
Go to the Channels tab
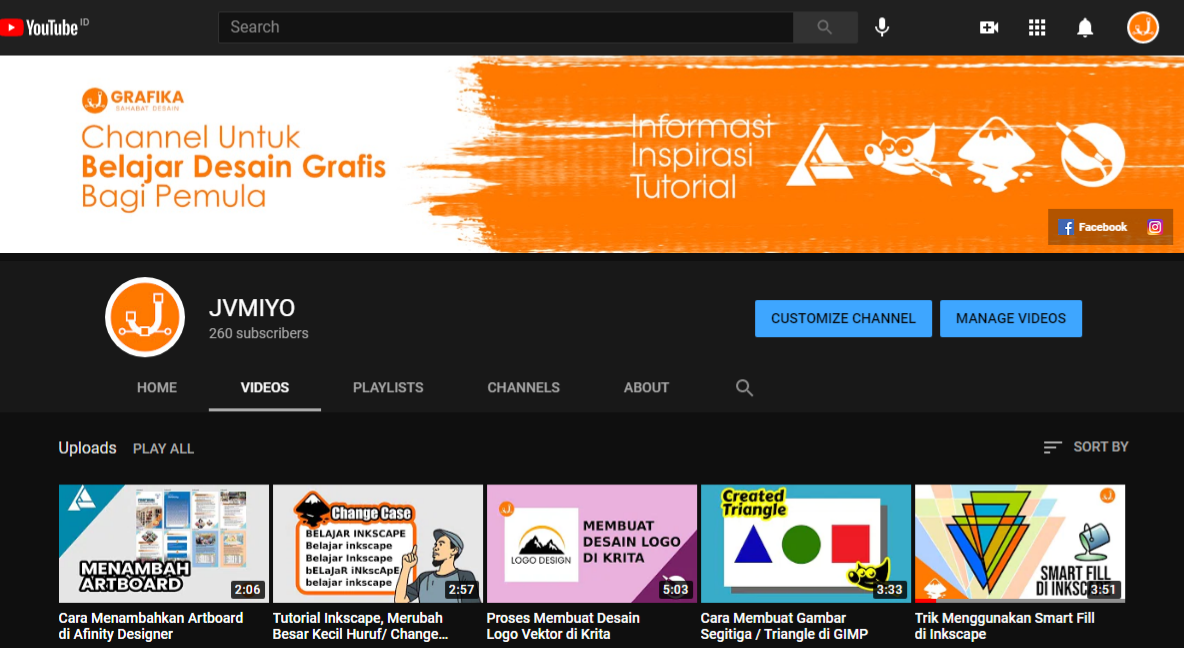[x=523, y=388]
